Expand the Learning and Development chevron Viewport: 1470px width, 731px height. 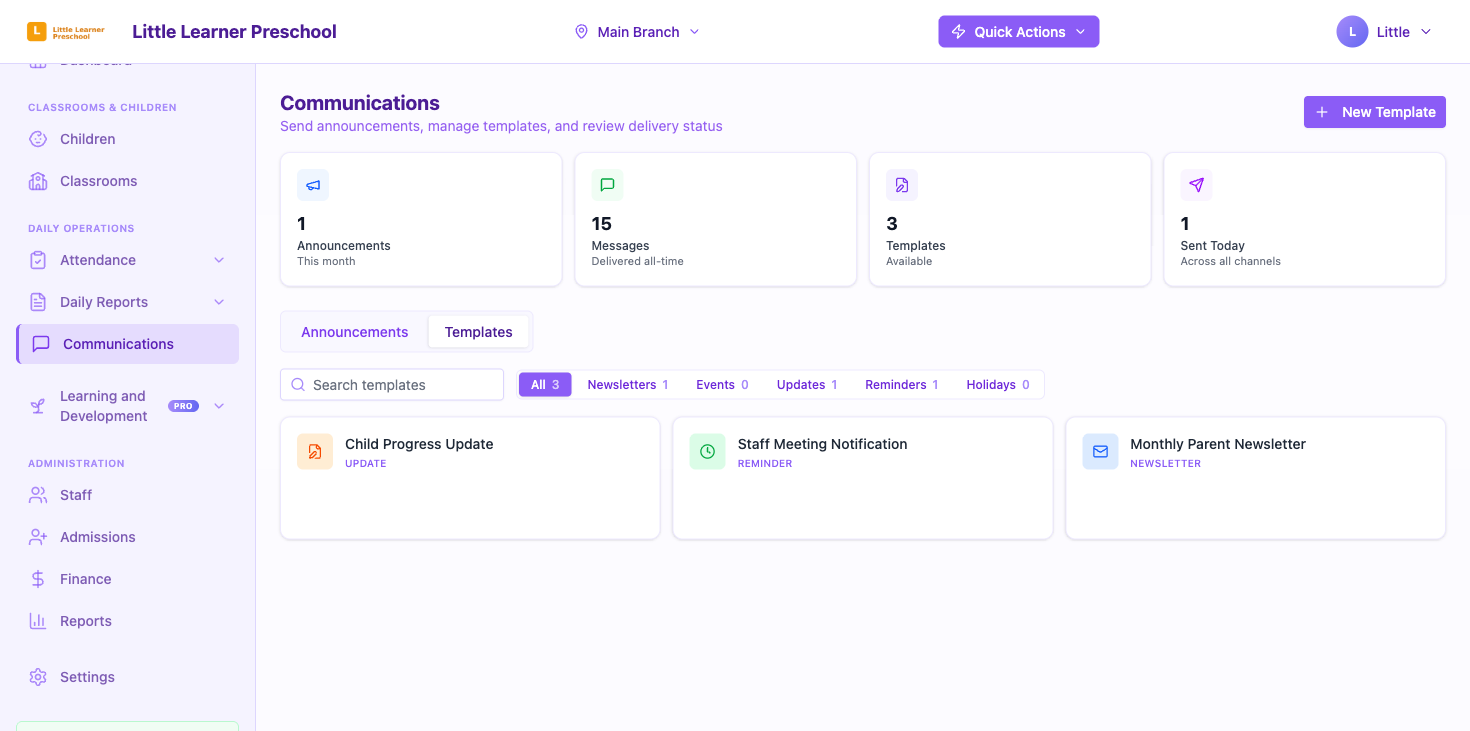[219, 406]
